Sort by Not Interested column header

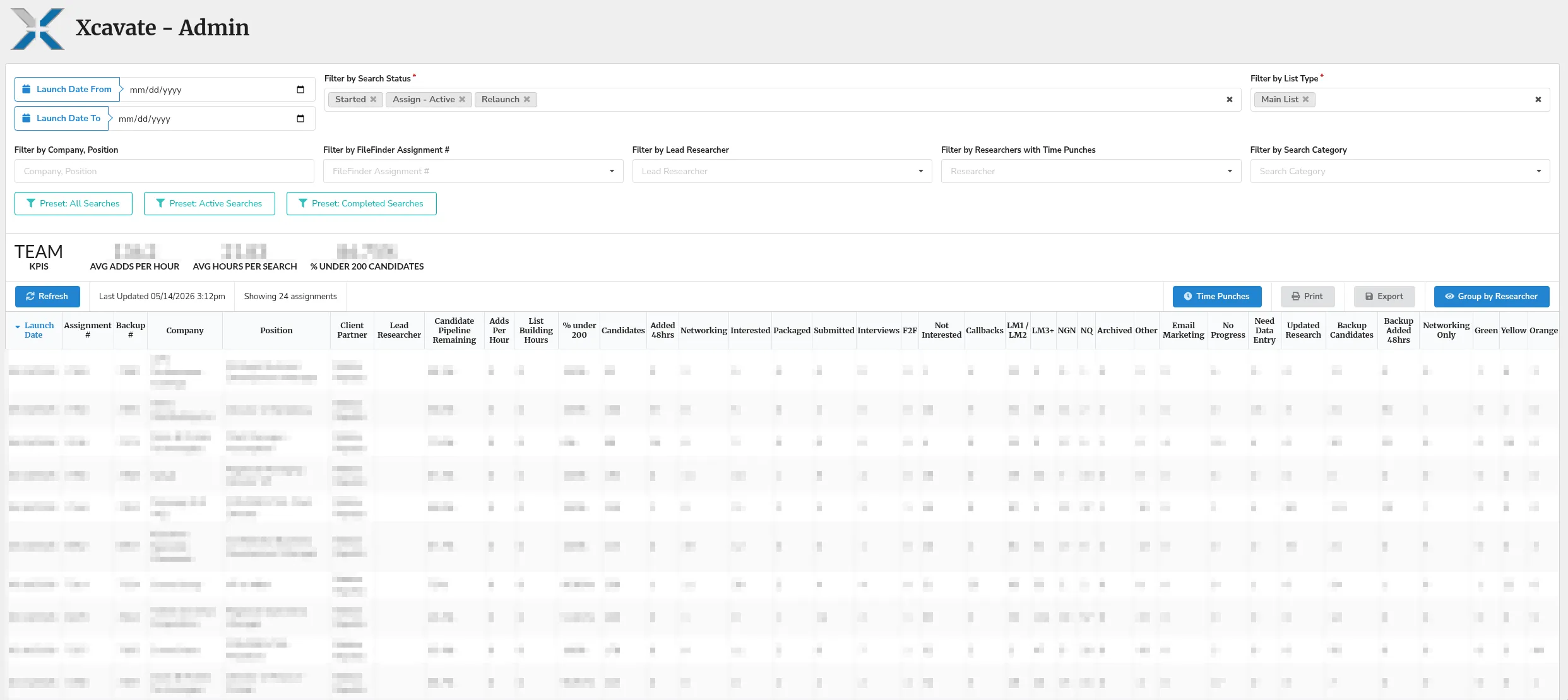(x=942, y=330)
